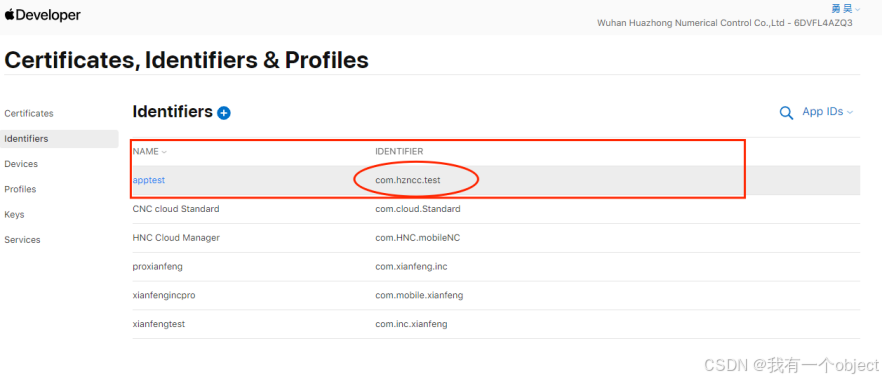Image resolution: width=883 pixels, height=380 pixels.
Task: Click com.mobile.xianfeng identifier text
Action: (420, 295)
